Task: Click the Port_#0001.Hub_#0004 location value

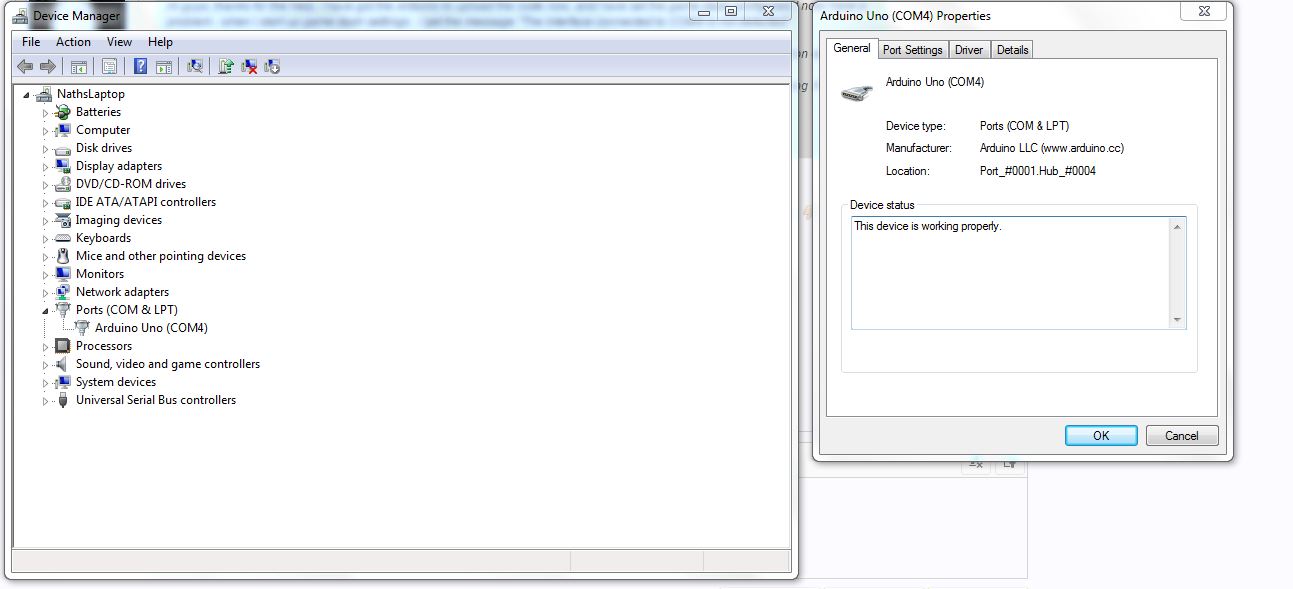Action: pyautogui.click(x=1038, y=171)
